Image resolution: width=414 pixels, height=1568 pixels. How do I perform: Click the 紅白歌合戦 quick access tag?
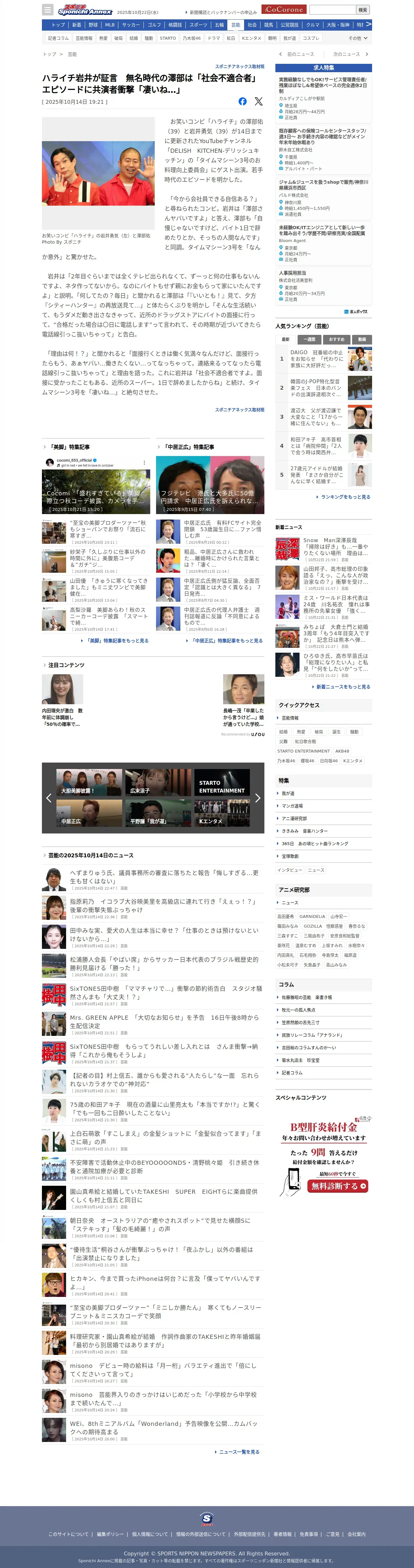(x=306, y=741)
